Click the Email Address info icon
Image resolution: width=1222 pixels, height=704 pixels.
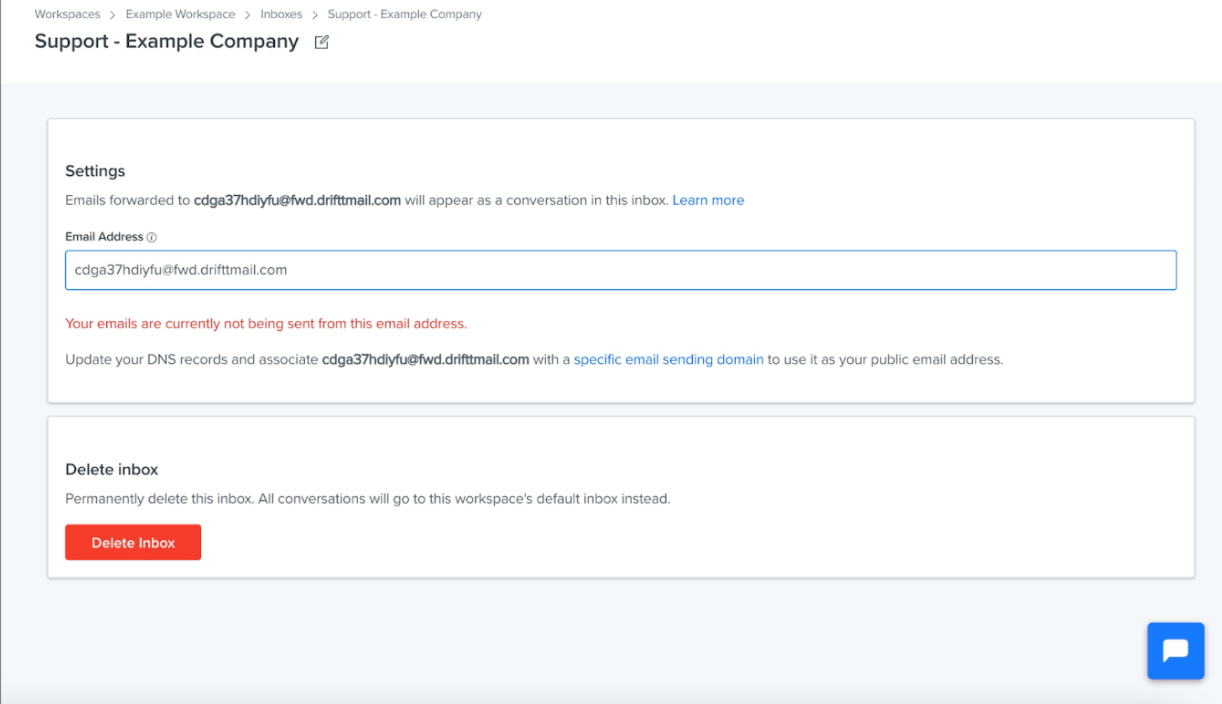click(152, 238)
